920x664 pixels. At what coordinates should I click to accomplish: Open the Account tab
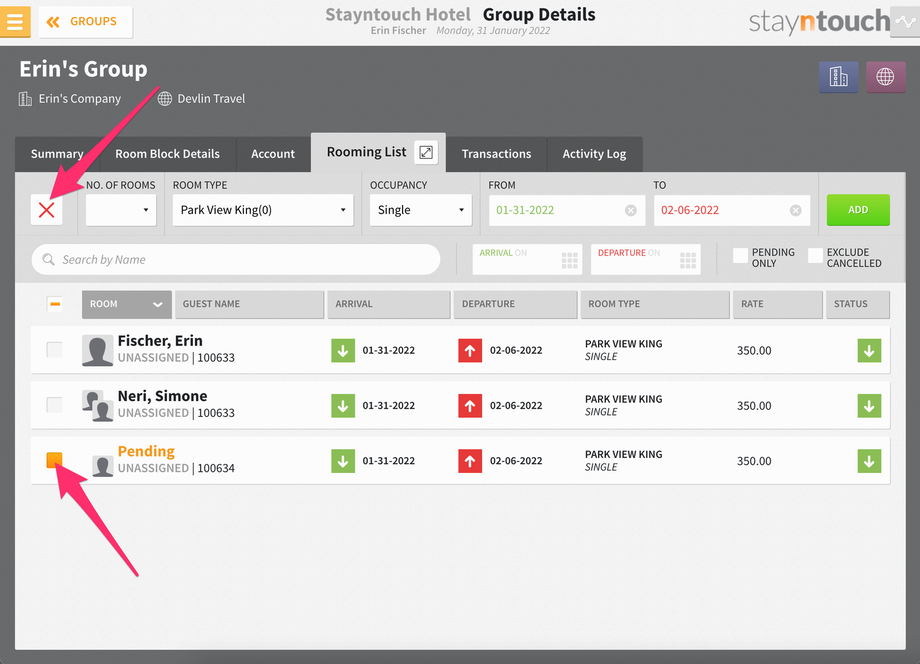[273, 154]
